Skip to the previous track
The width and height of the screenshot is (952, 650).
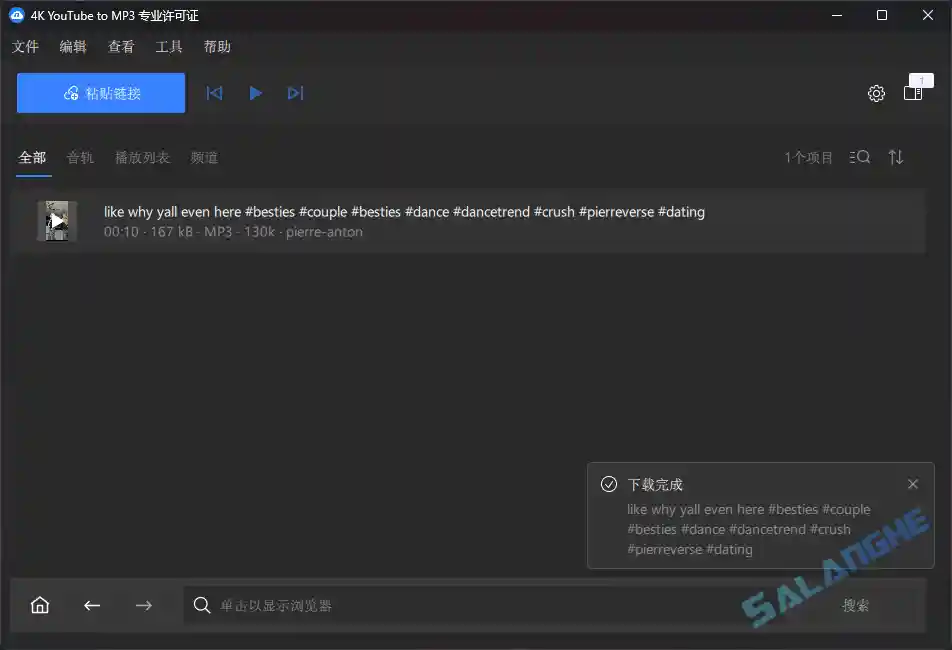[x=214, y=92]
